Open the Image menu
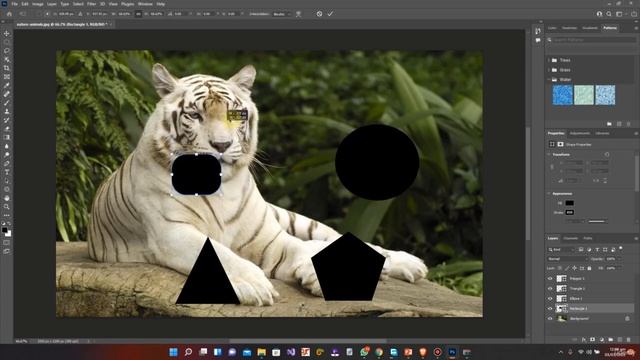640x360 pixels. click(38, 4)
